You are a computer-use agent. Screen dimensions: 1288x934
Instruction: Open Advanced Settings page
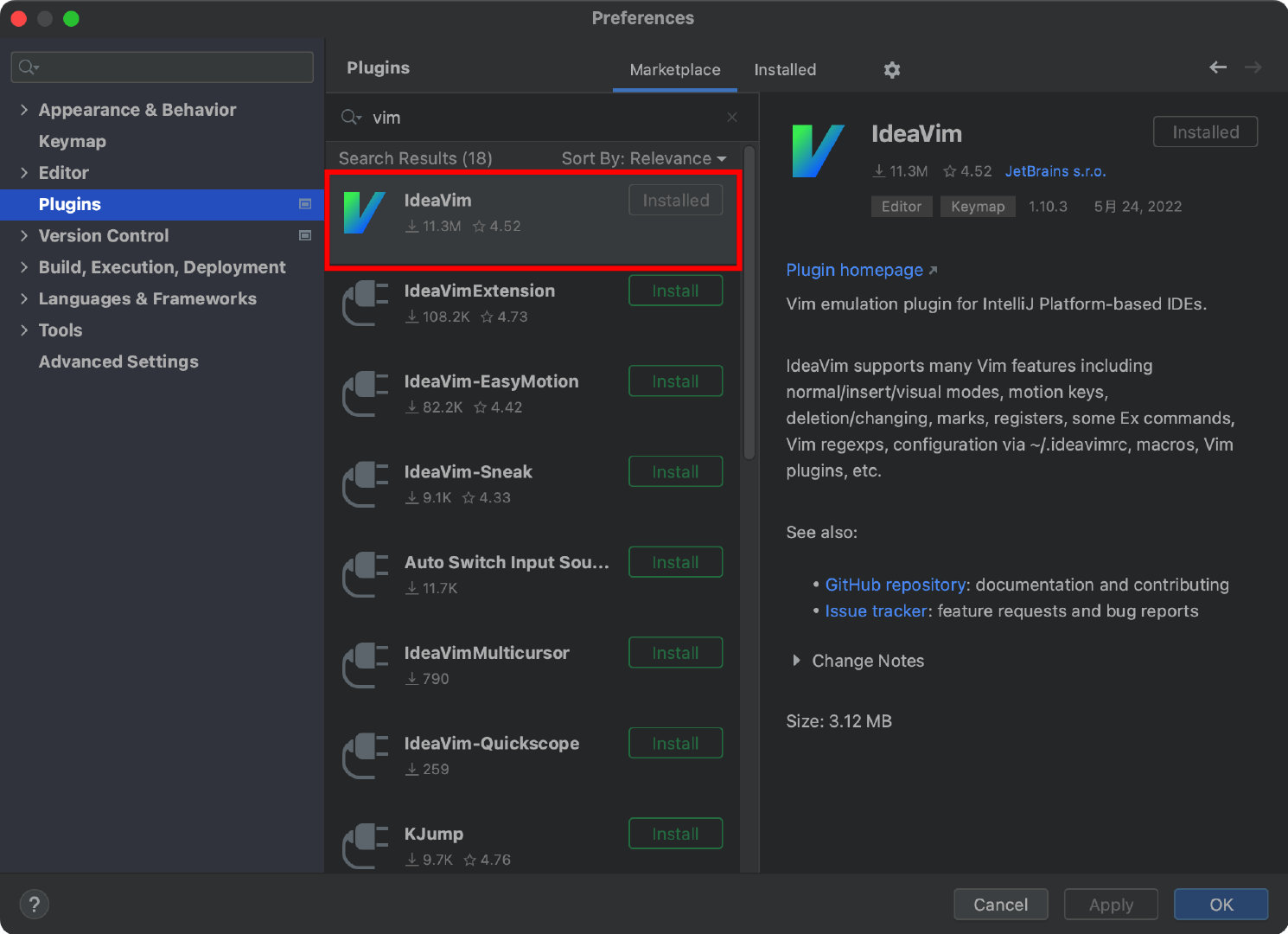118,361
